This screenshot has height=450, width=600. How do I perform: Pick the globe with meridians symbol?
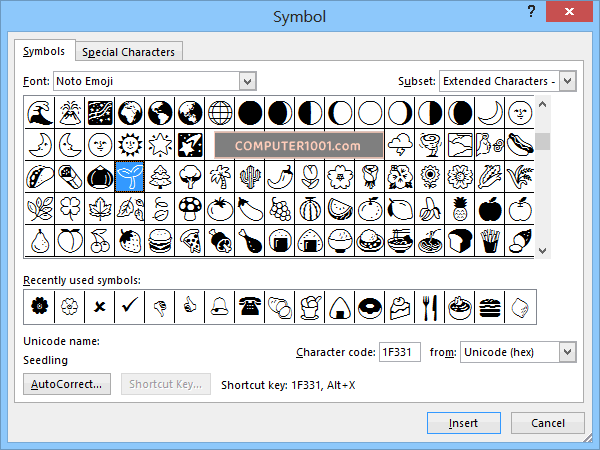click(x=220, y=112)
